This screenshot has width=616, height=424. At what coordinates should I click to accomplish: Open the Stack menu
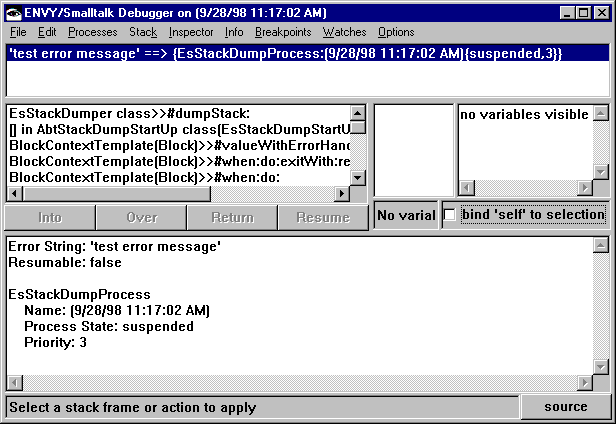[x=143, y=32]
